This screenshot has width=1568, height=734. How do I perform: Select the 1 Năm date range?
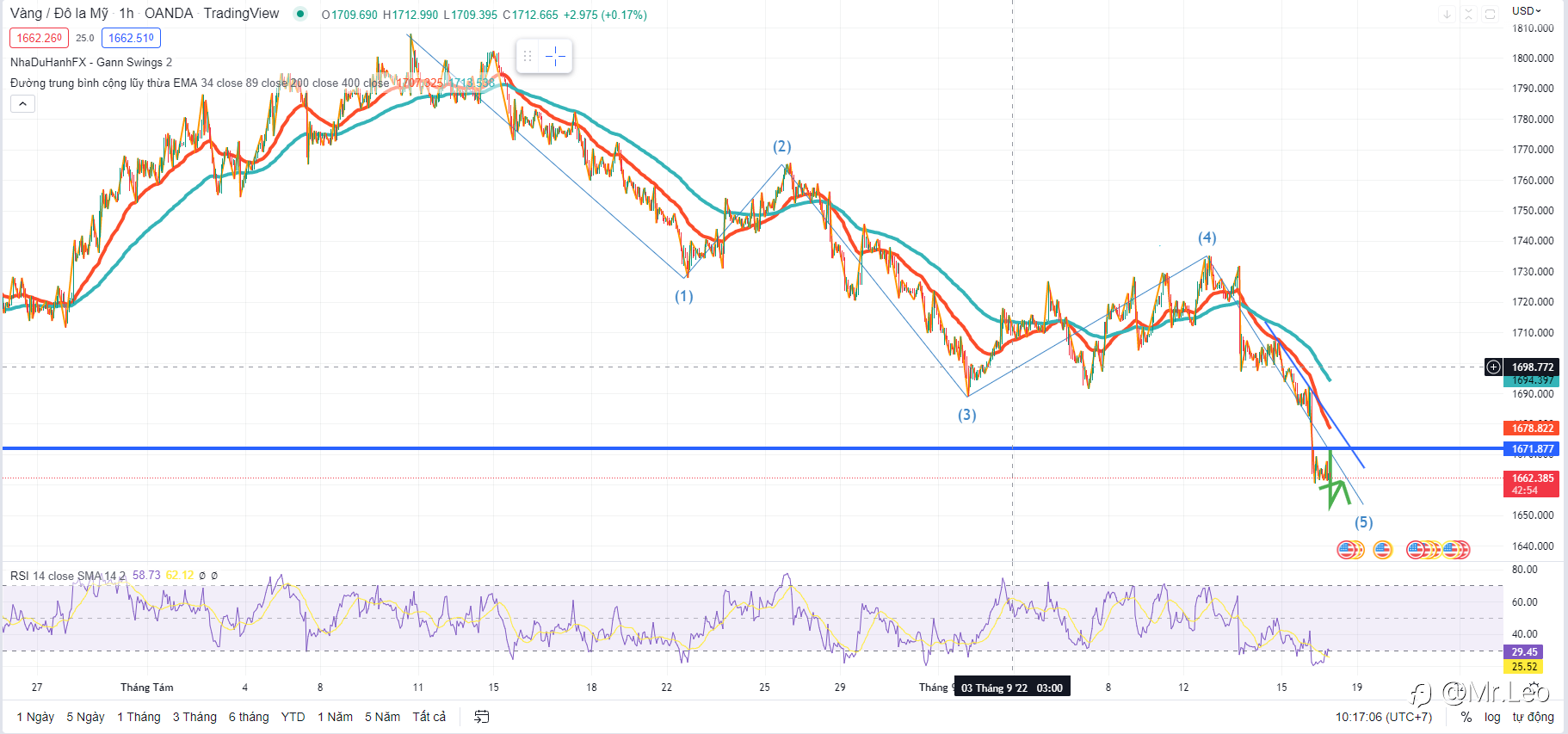coord(335,717)
